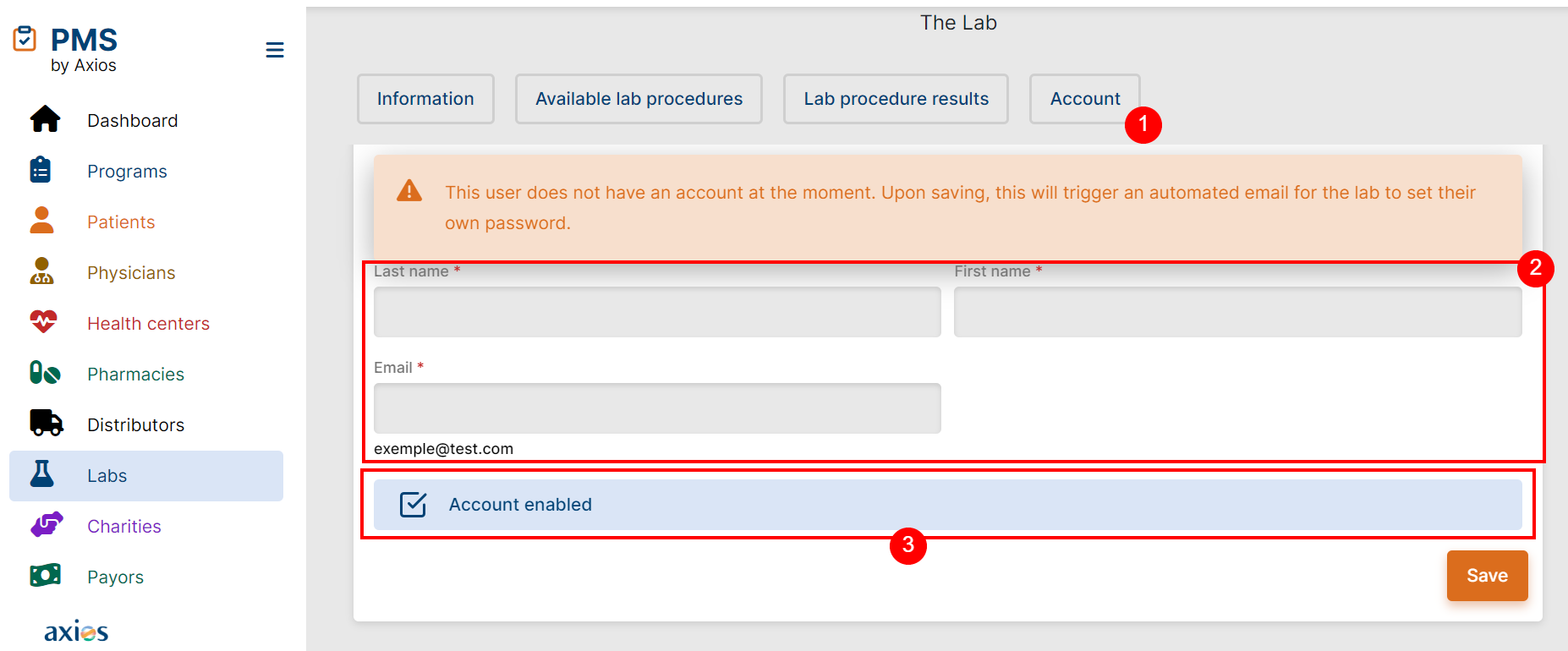This screenshot has width=1568, height=651.
Task: Collapse sidebar with hamburger menu icon
Action: click(275, 50)
